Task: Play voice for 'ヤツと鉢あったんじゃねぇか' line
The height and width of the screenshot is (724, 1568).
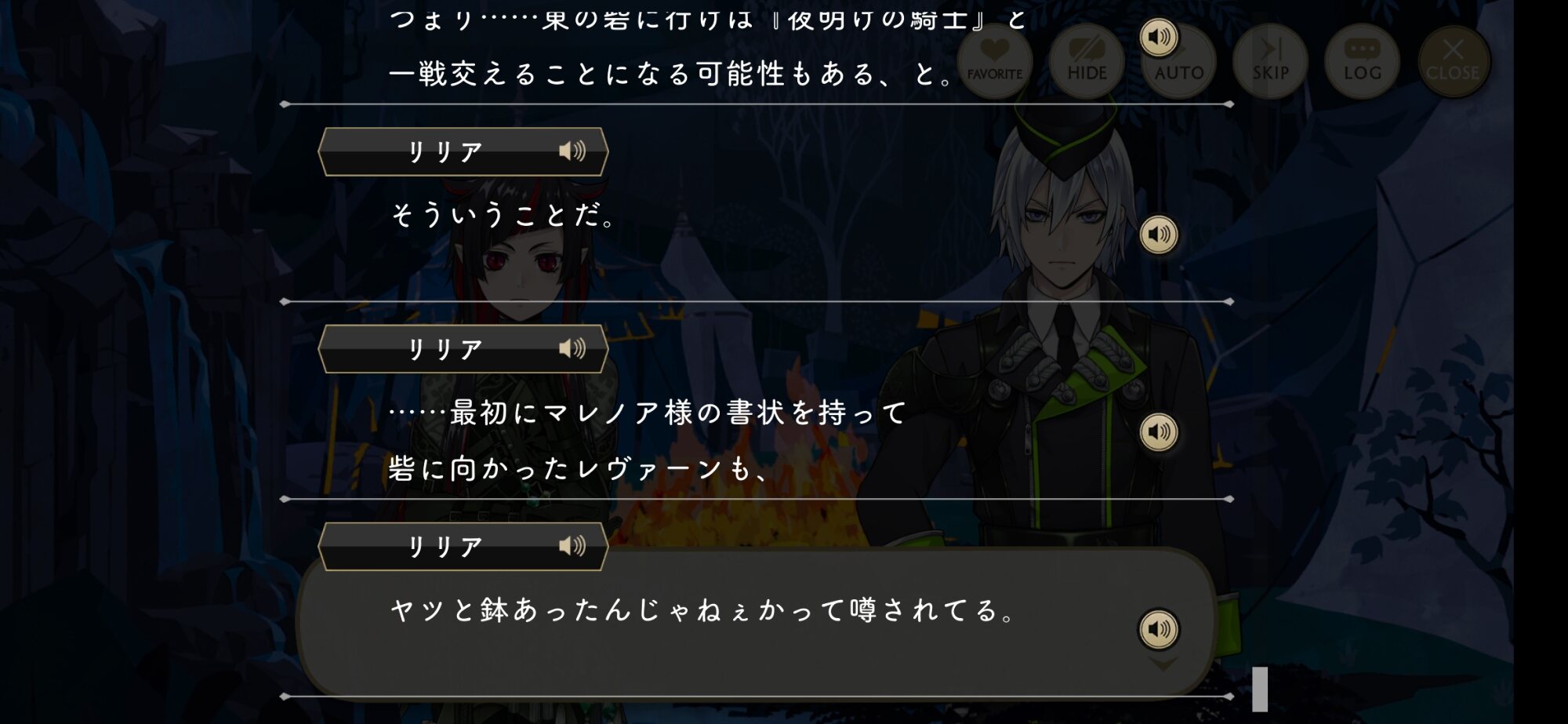Action: click(1159, 629)
